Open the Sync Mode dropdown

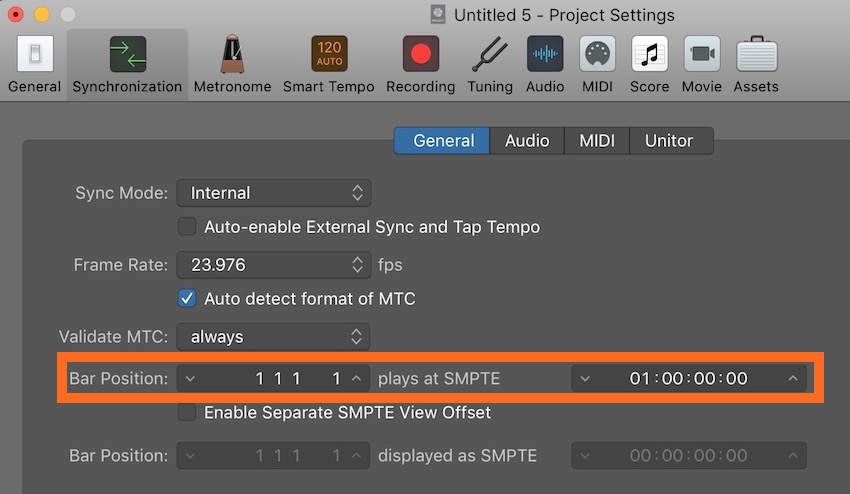pyautogui.click(x=273, y=193)
